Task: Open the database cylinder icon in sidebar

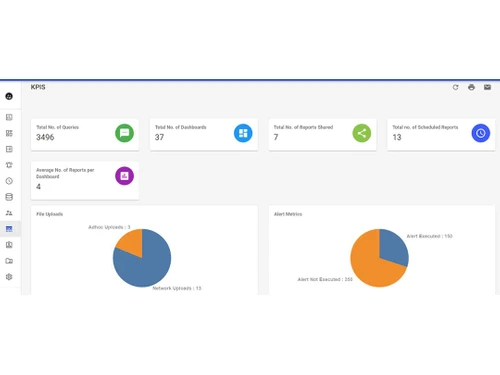Action: coord(9,197)
